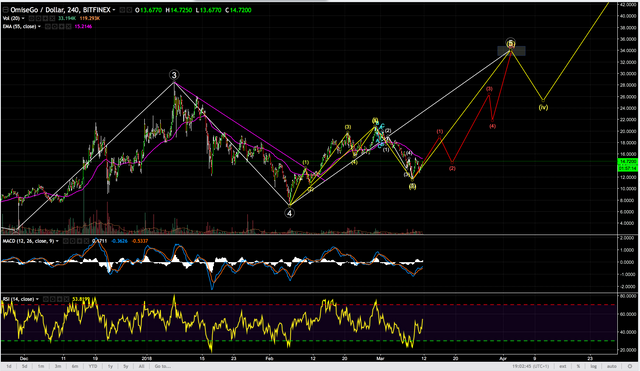Click the 19:02:45 (UTC+1) timezone clock
640x371 pixels.
[x=531, y=367]
